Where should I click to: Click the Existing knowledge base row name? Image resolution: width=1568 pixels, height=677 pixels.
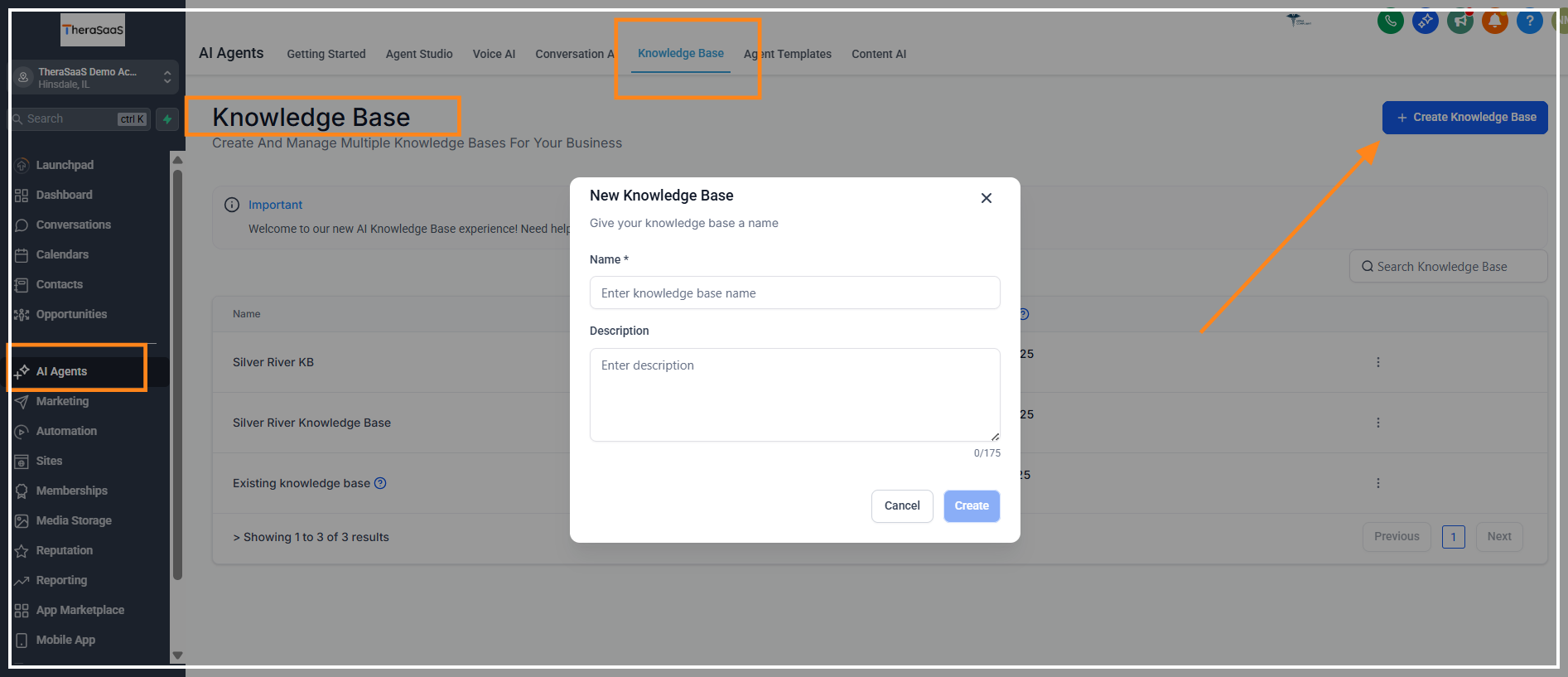click(302, 483)
